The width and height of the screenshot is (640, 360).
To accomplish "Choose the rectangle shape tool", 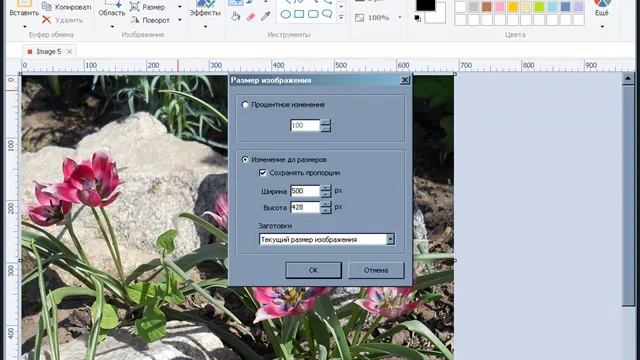I will coord(299,15).
